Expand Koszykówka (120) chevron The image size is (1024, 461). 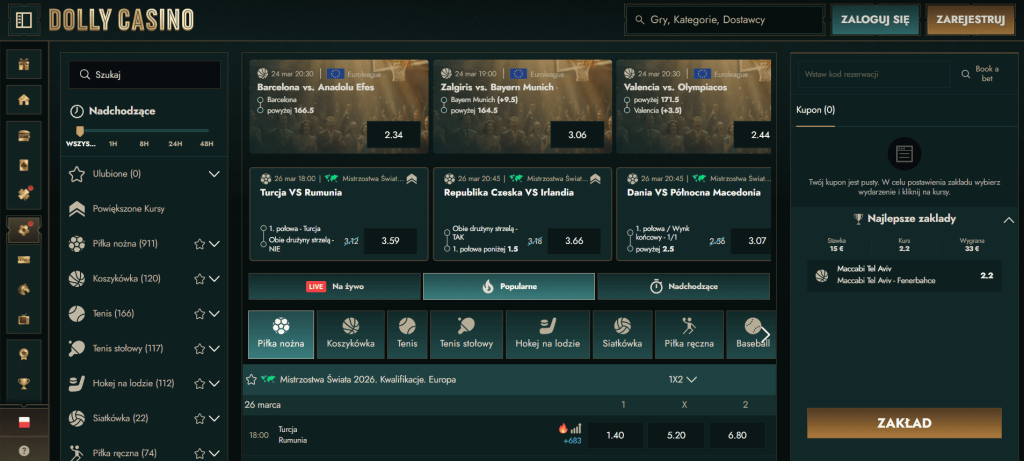pos(214,279)
